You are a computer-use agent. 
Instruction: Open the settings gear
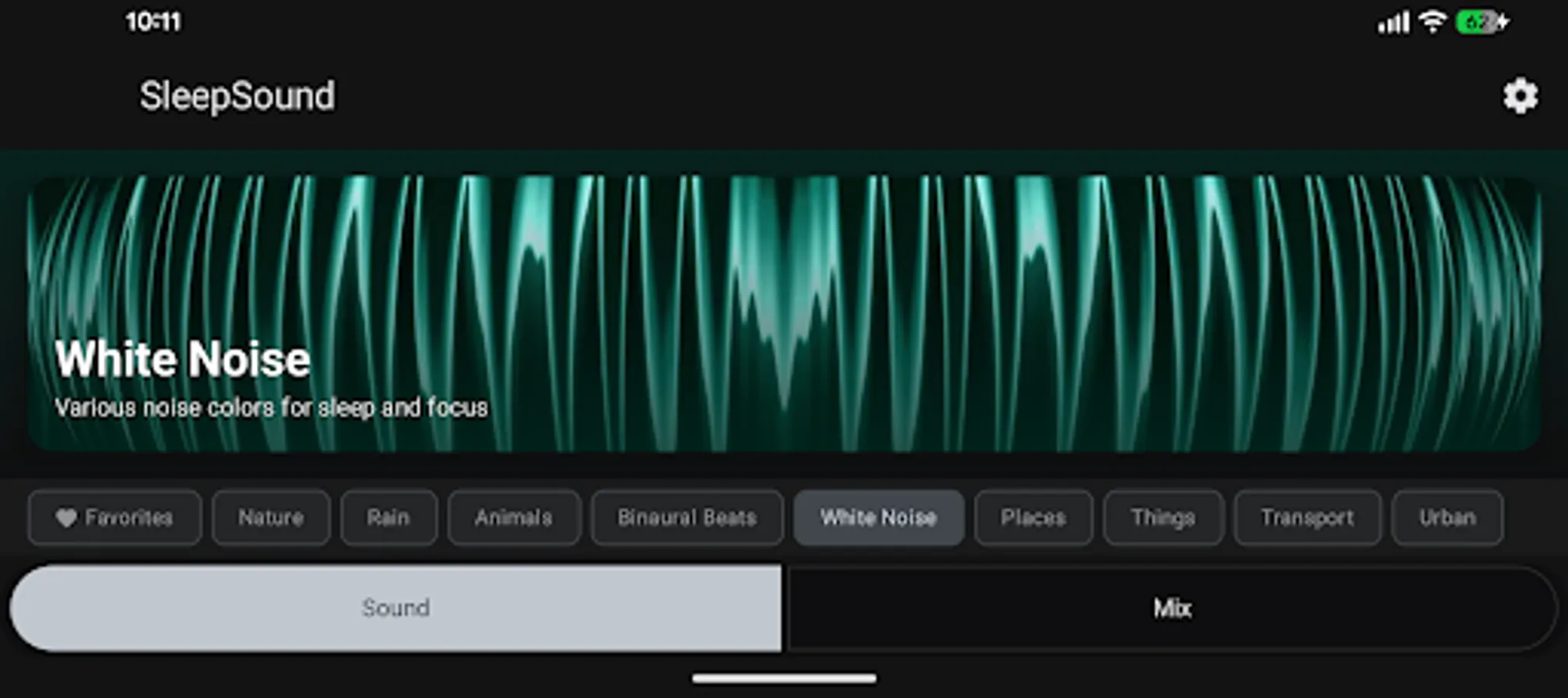click(1519, 95)
